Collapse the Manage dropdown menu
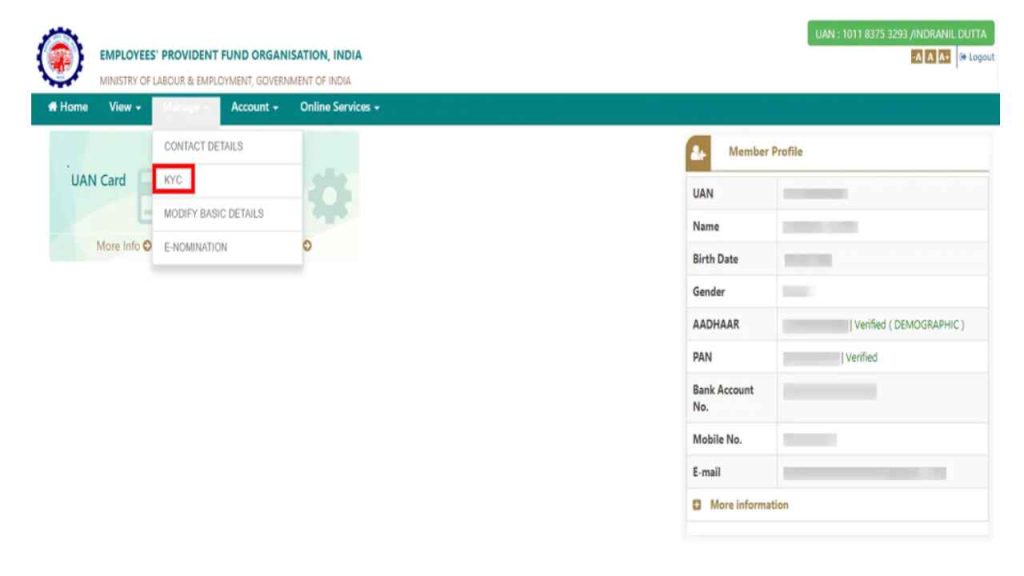 point(186,108)
